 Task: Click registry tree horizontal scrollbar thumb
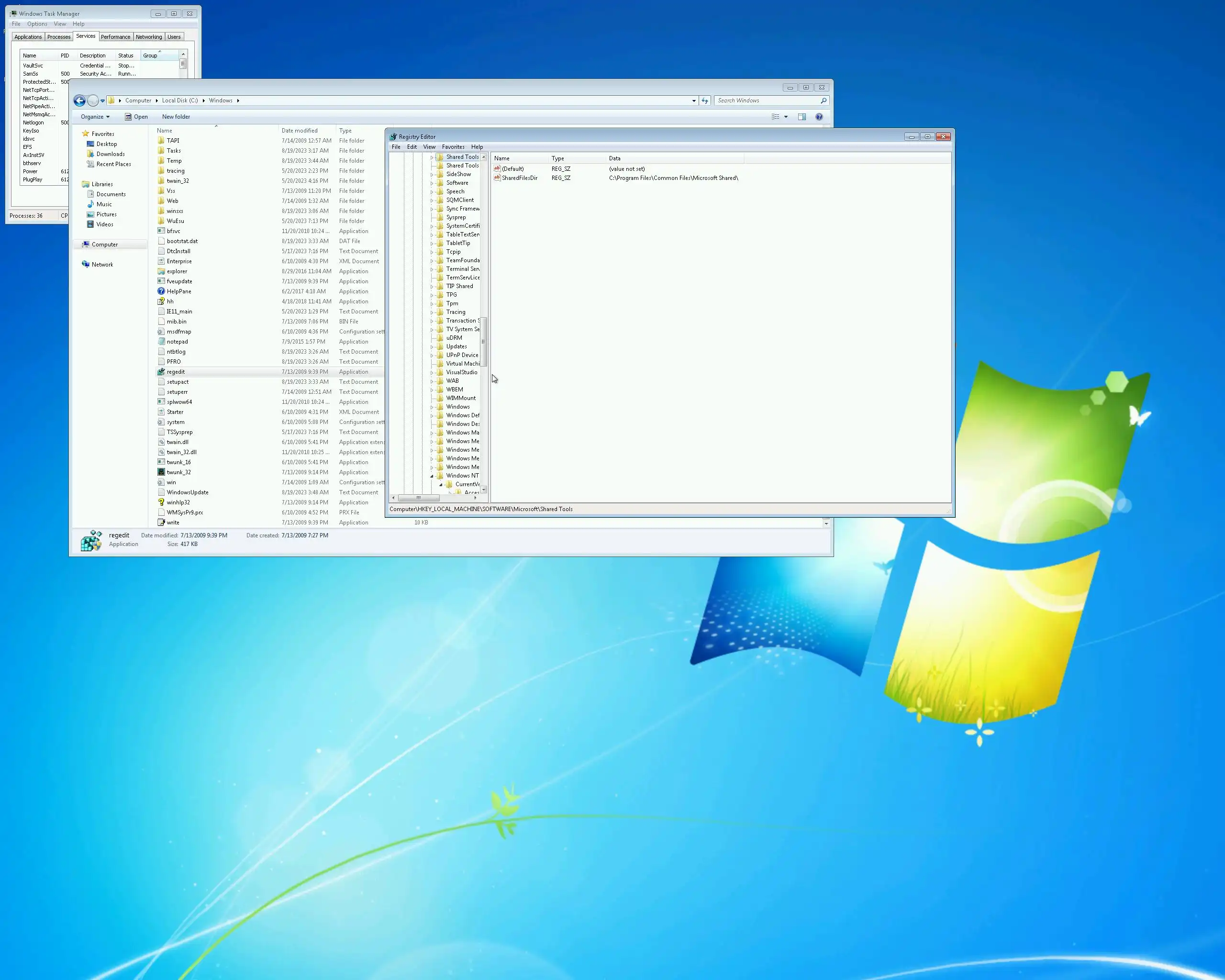[x=418, y=498]
